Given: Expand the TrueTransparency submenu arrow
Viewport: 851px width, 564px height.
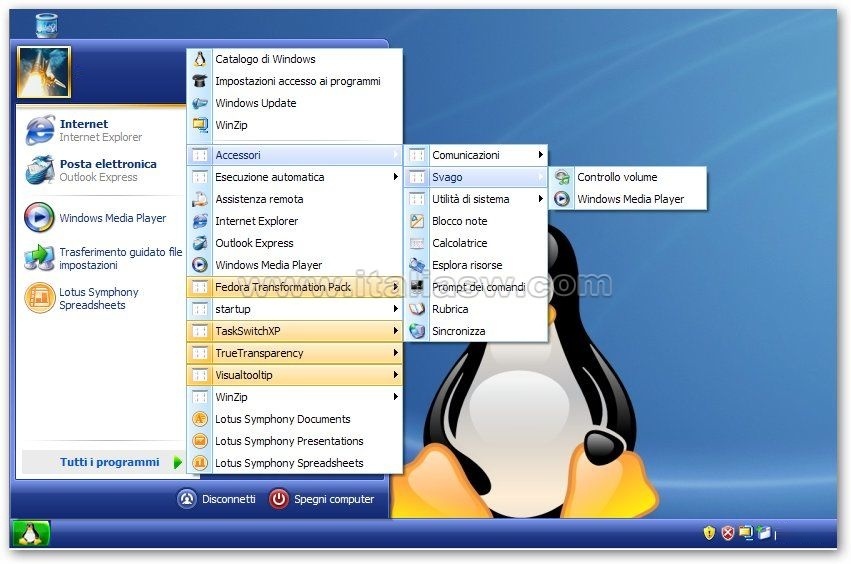Looking at the screenshot, I should (x=396, y=353).
